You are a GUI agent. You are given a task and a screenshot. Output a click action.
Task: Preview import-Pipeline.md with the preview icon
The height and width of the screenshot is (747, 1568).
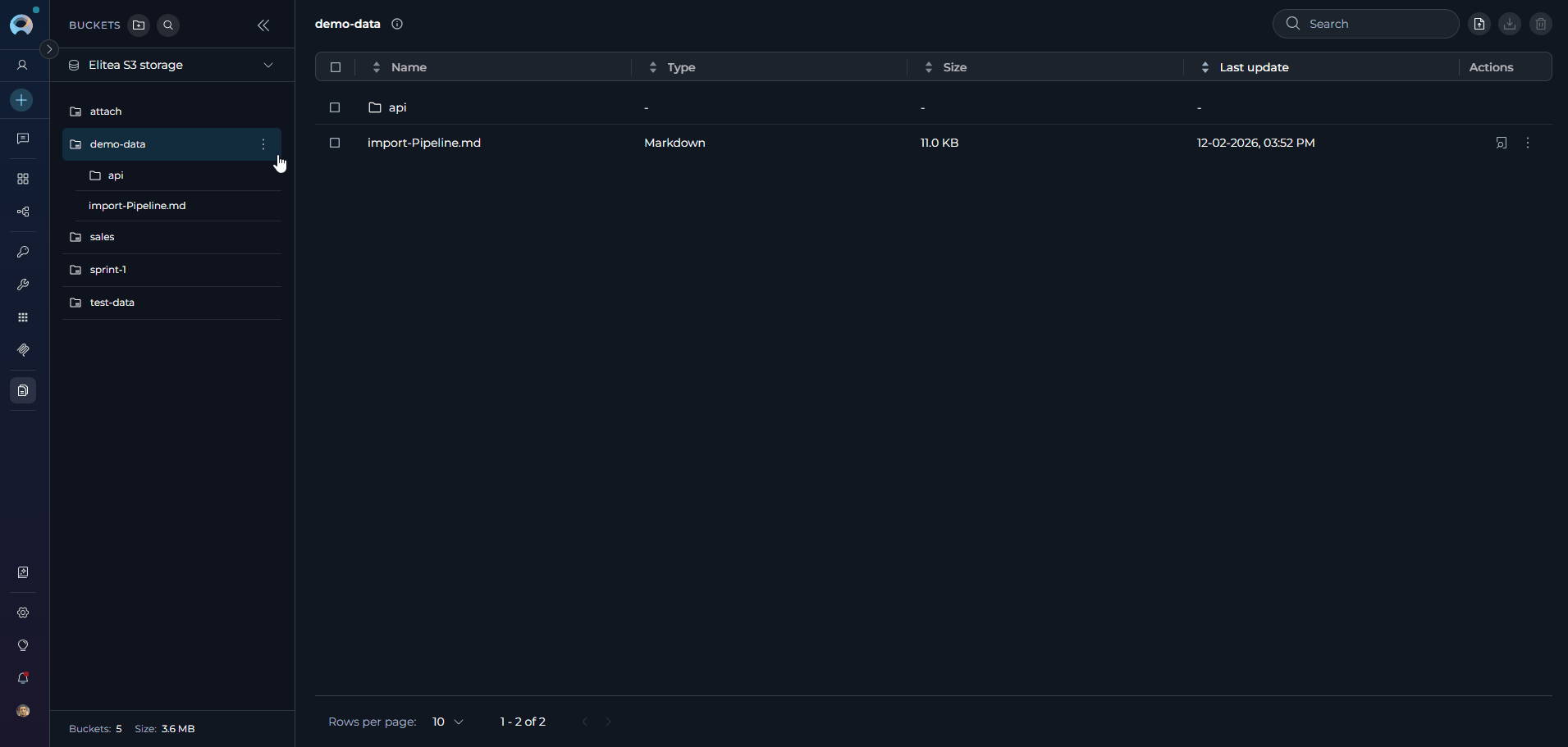click(1502, 143)
